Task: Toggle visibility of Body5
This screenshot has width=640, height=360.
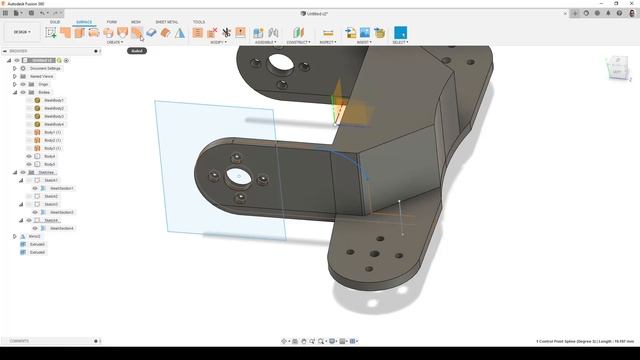Action: [x=29, y=164]
